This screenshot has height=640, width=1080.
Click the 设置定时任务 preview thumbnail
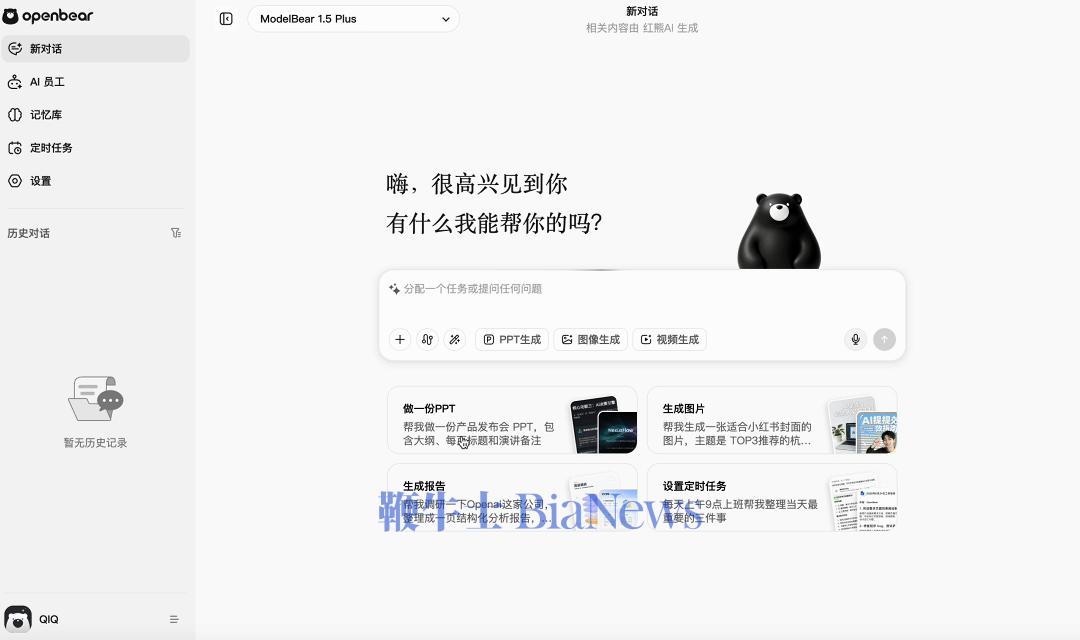(x=863, y=502)
